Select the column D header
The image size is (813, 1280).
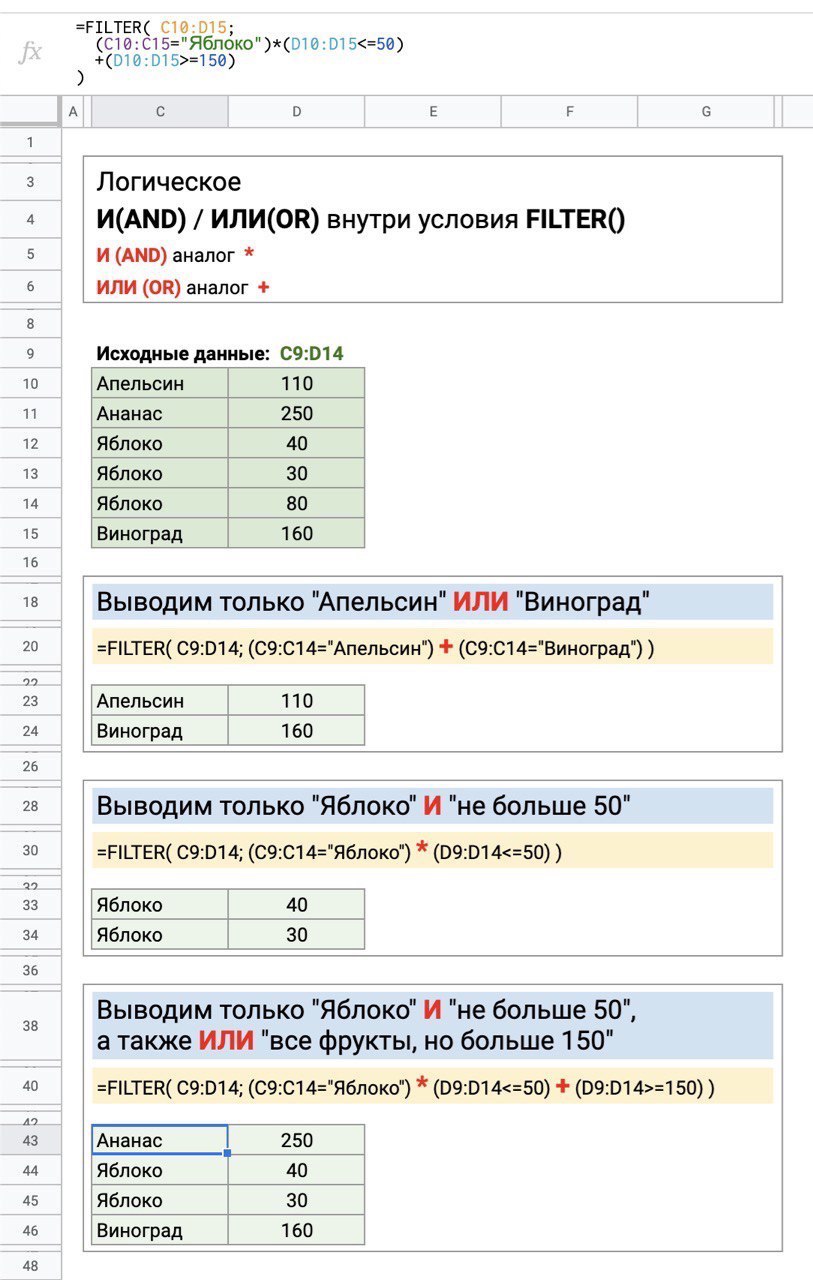tap(297, 112)
